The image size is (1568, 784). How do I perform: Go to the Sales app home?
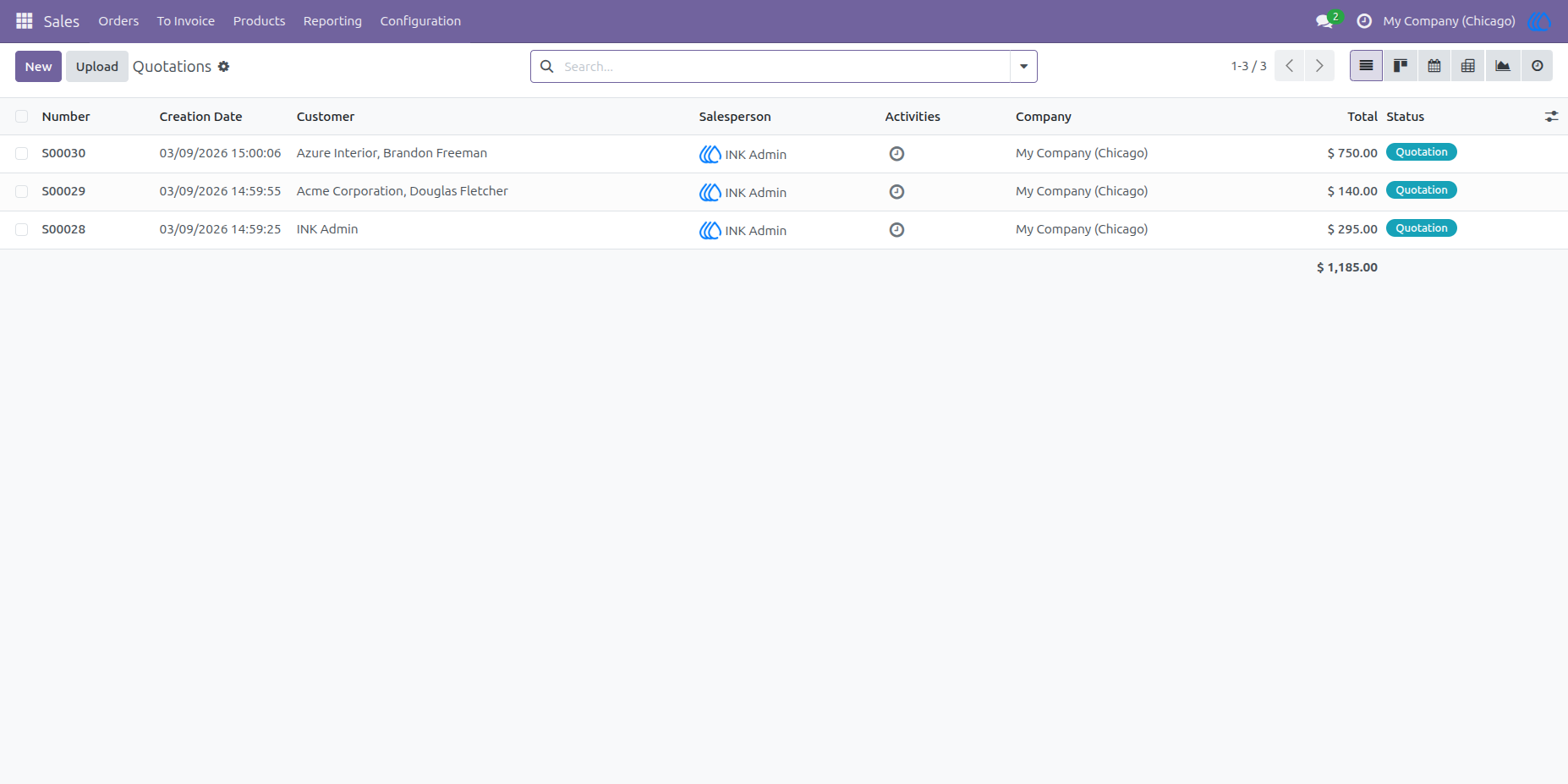62,21
